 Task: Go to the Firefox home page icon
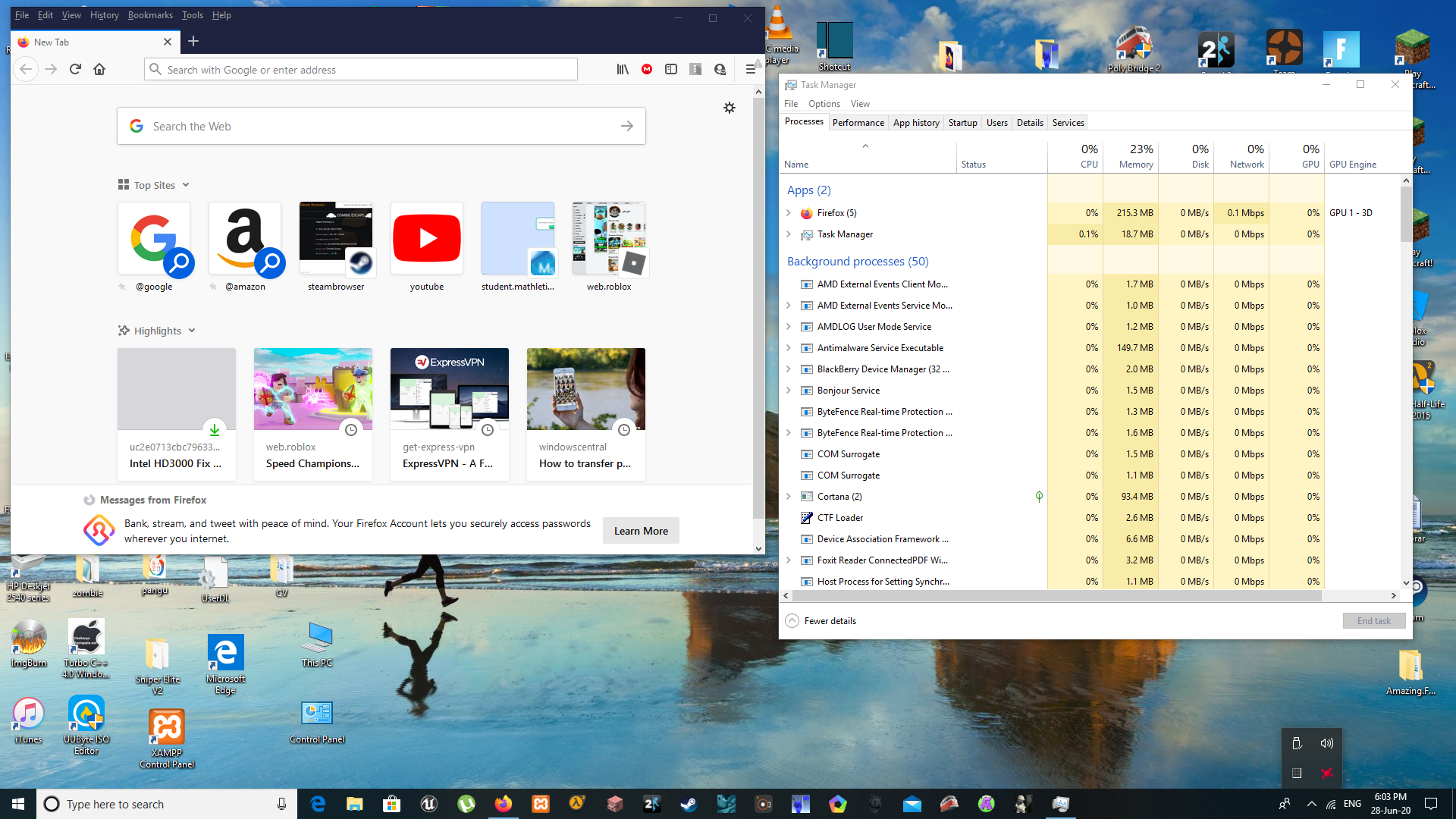pos(99,69)
